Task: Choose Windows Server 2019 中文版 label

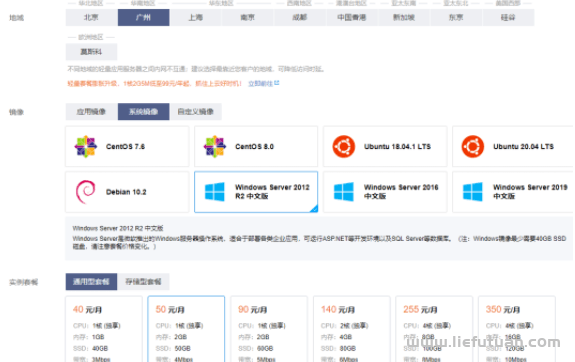Action: (530, 191)
